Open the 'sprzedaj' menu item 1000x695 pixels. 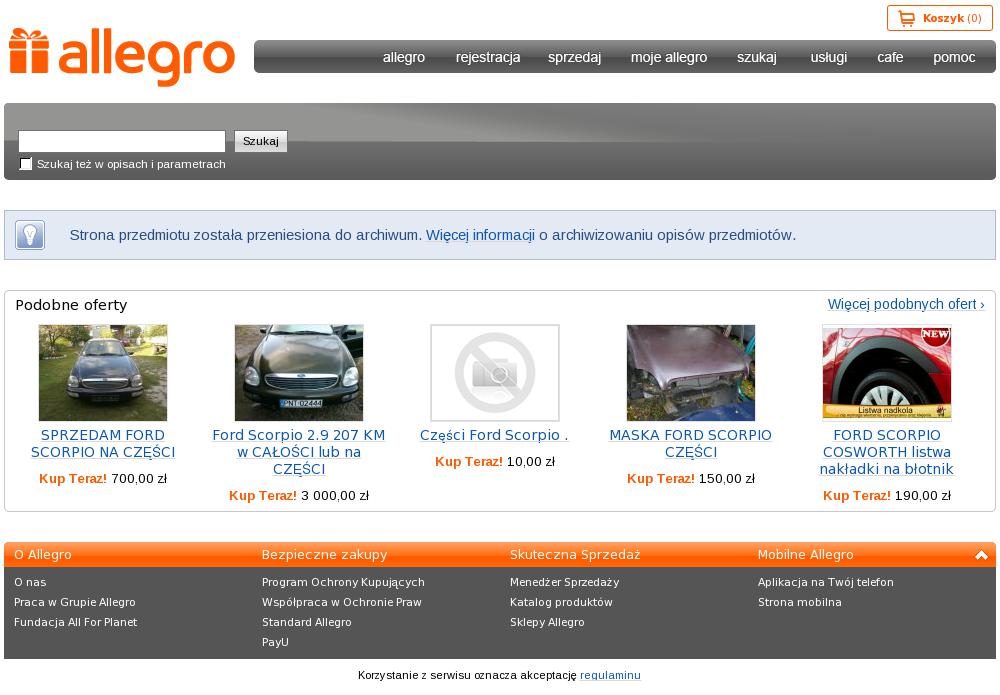575,57
